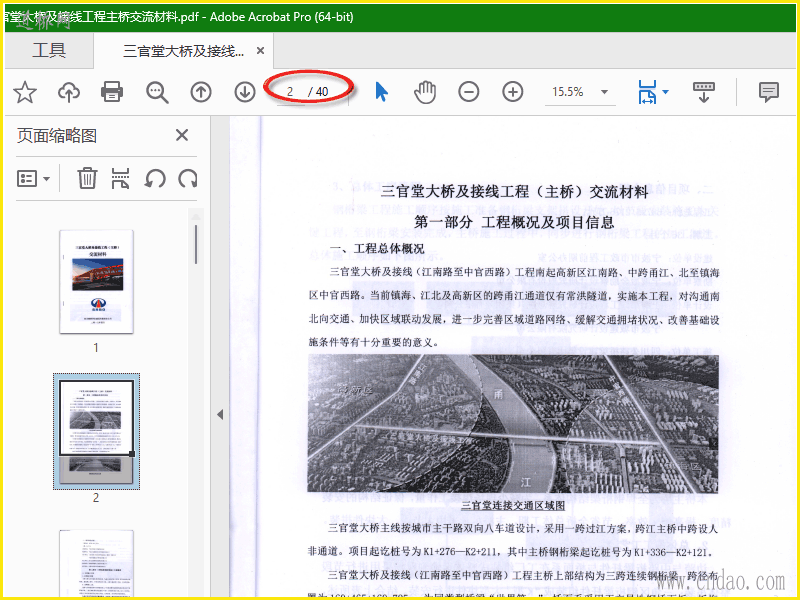This screenshot has height=600, width=800.
Task: Click the cloud upload icon
Action: 69,92
